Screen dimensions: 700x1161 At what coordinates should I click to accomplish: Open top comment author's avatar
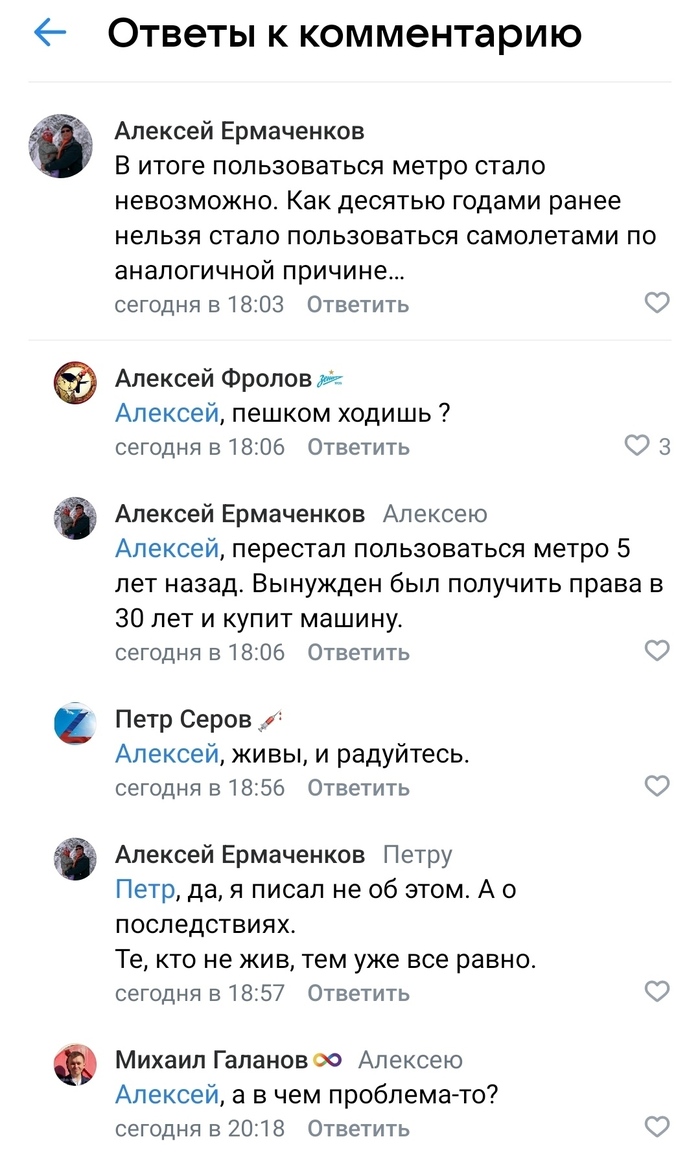(x=60, y=146)
